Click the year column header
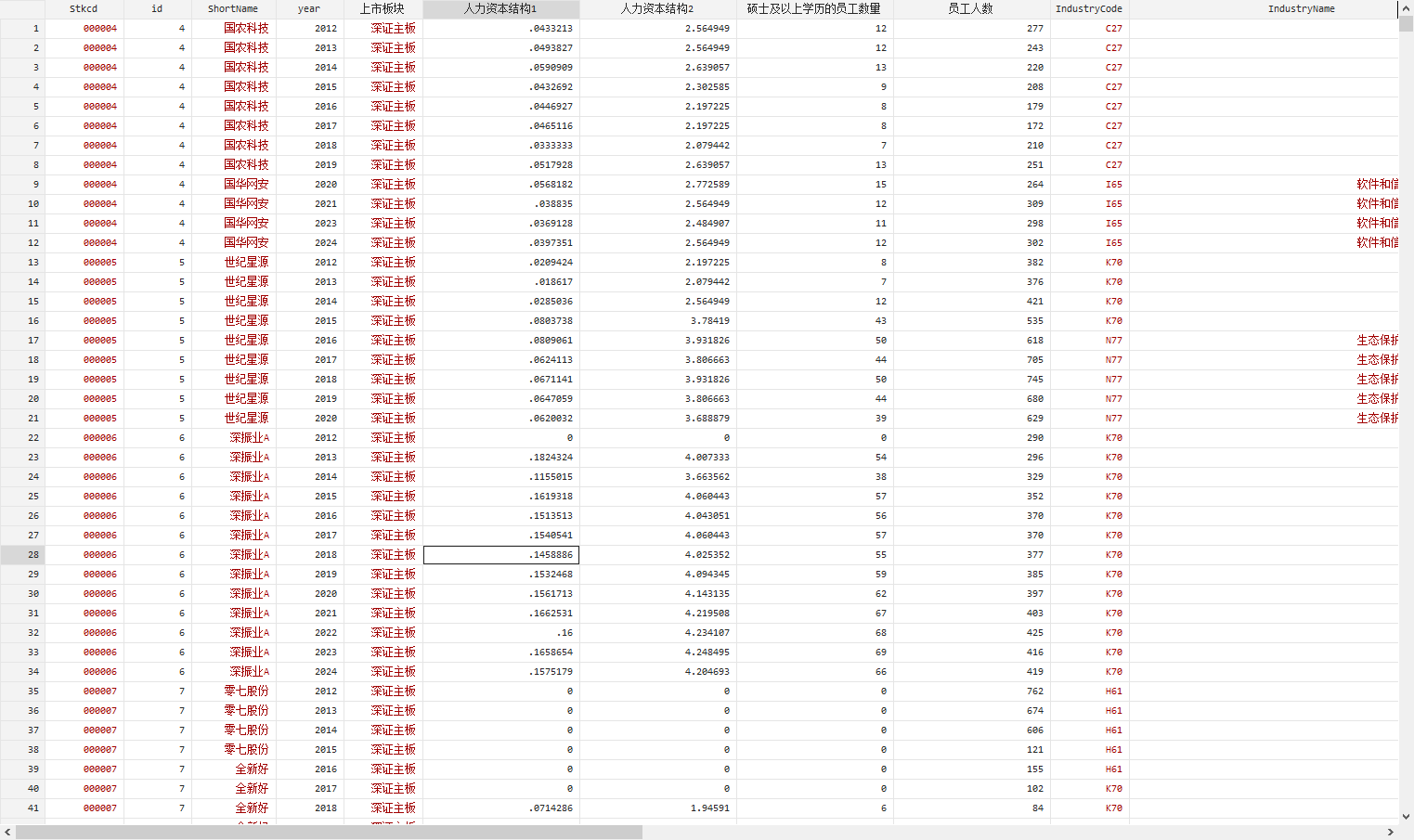Viewport: 1414px width, 840px height. pos(309,9)
